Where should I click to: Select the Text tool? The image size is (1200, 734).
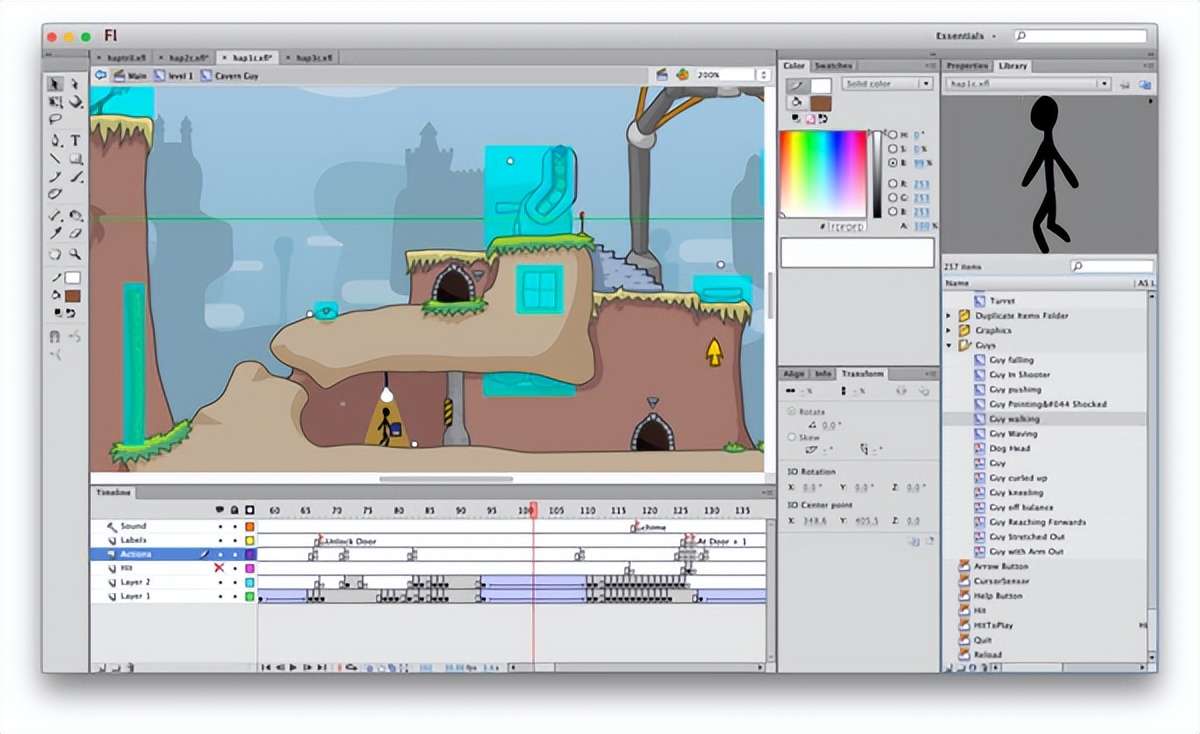point(75,140)
